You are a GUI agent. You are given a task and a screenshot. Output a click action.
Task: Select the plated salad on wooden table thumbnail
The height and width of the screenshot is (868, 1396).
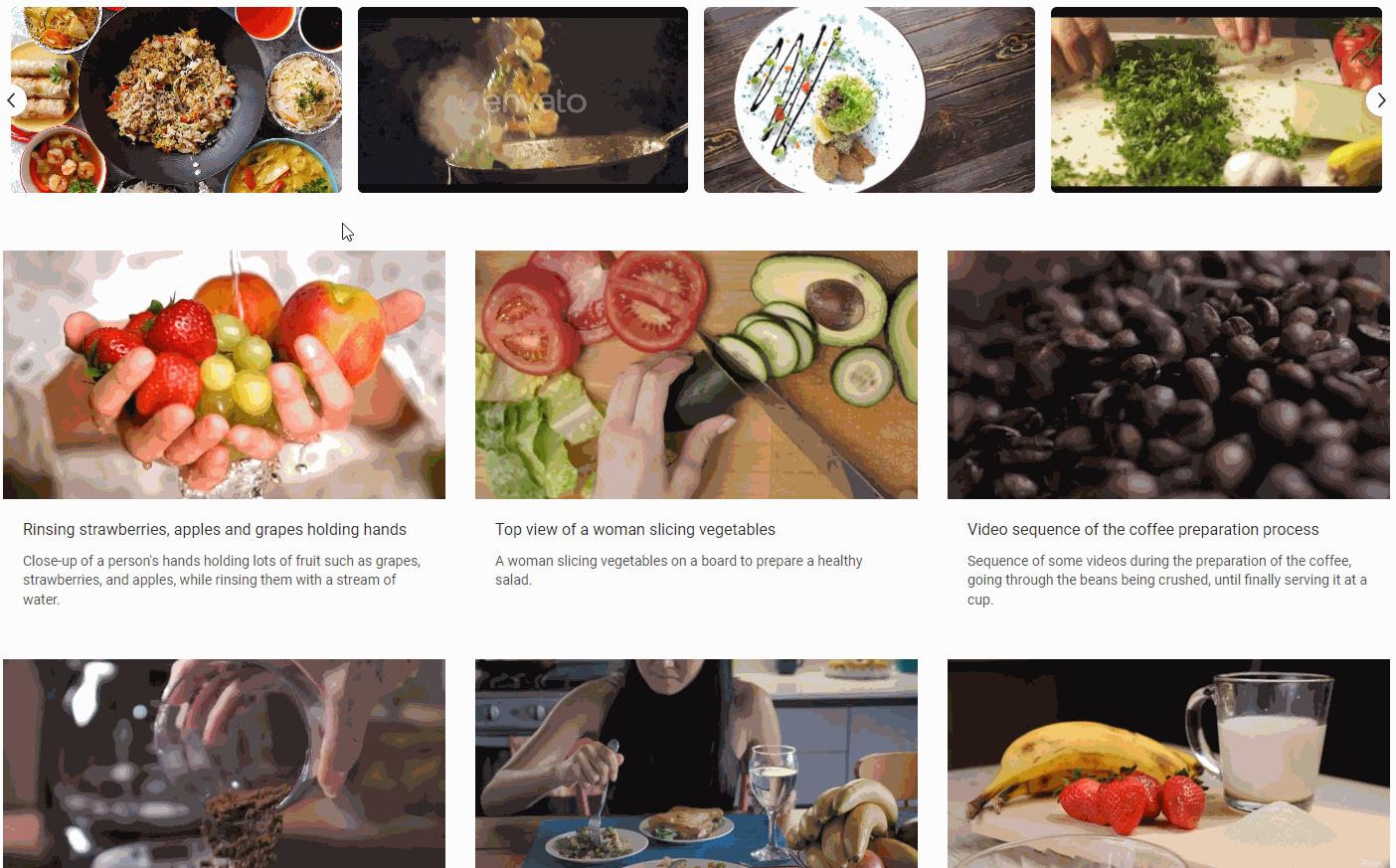(x=869, y=99)
